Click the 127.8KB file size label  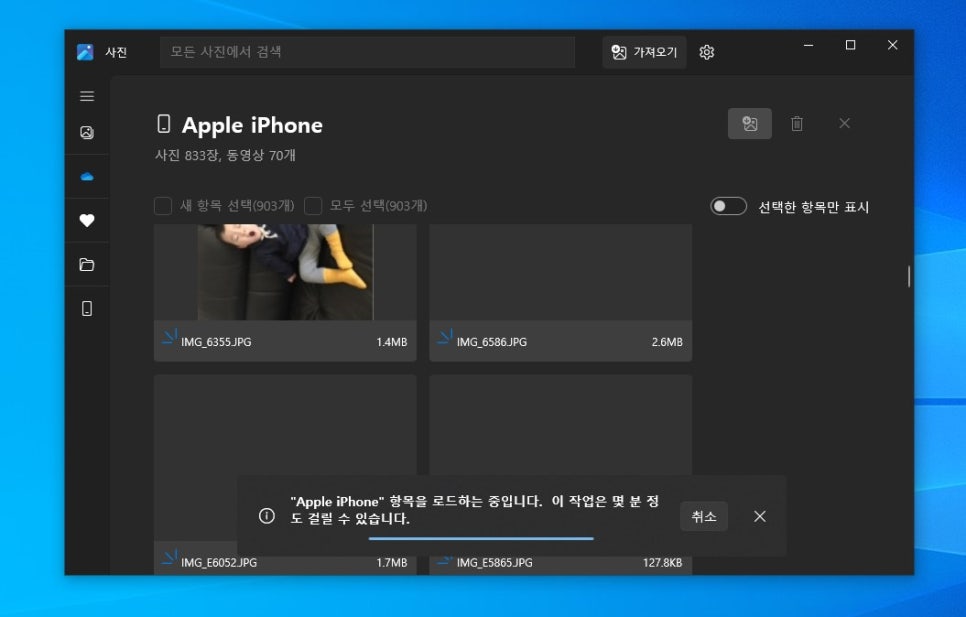click(662, 562)
